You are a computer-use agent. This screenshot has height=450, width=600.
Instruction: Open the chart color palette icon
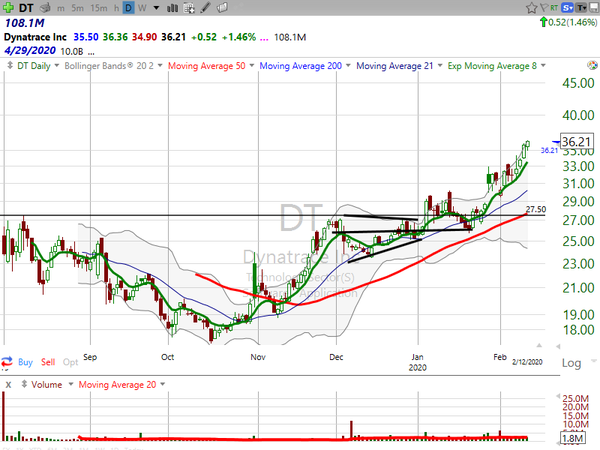pos(592,65)
